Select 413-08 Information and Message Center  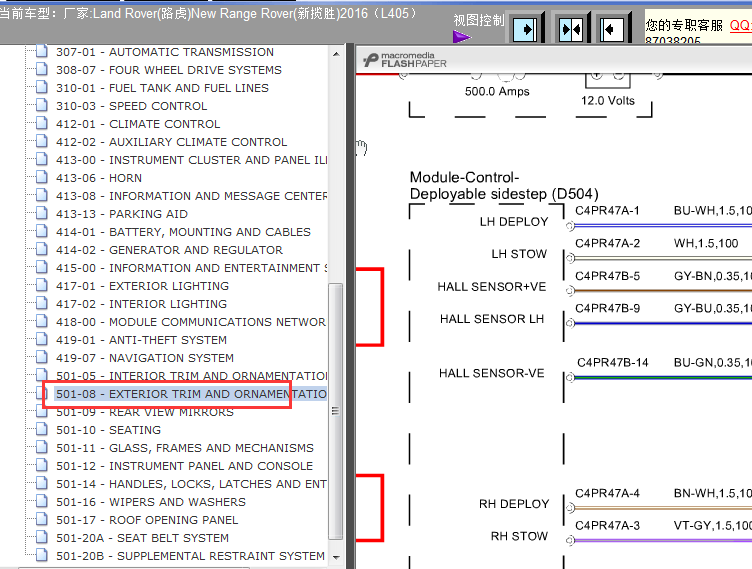(x=191, y=196)
